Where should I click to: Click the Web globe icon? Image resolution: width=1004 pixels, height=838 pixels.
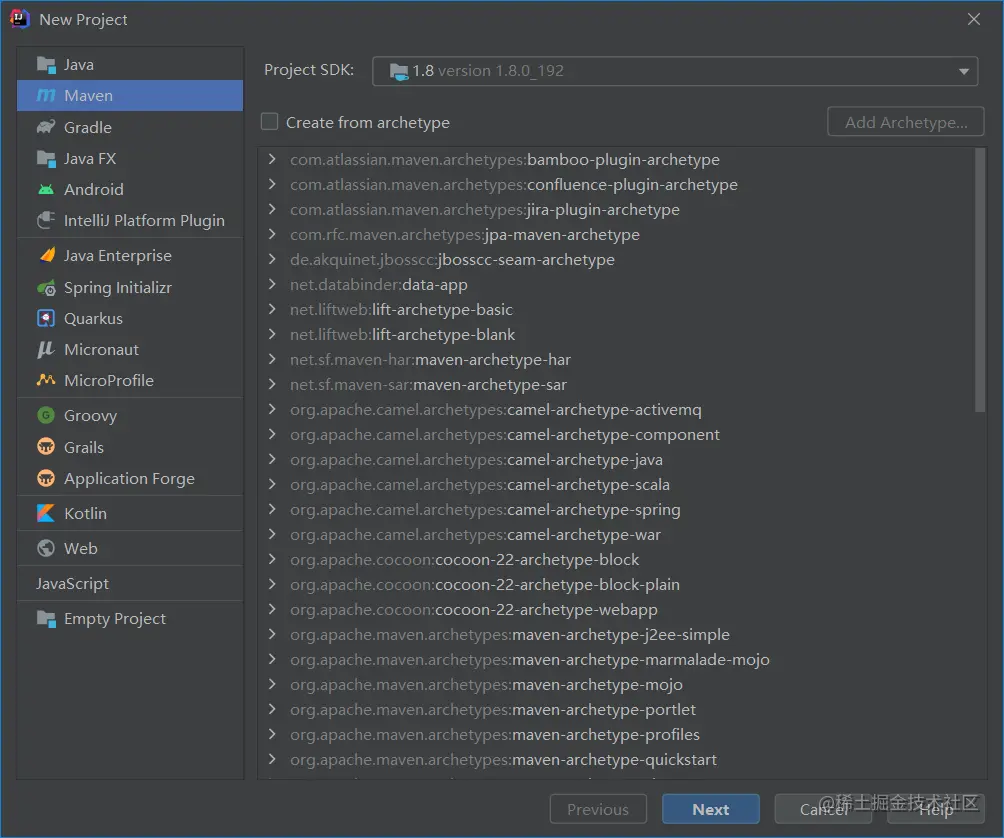[46, 549]
